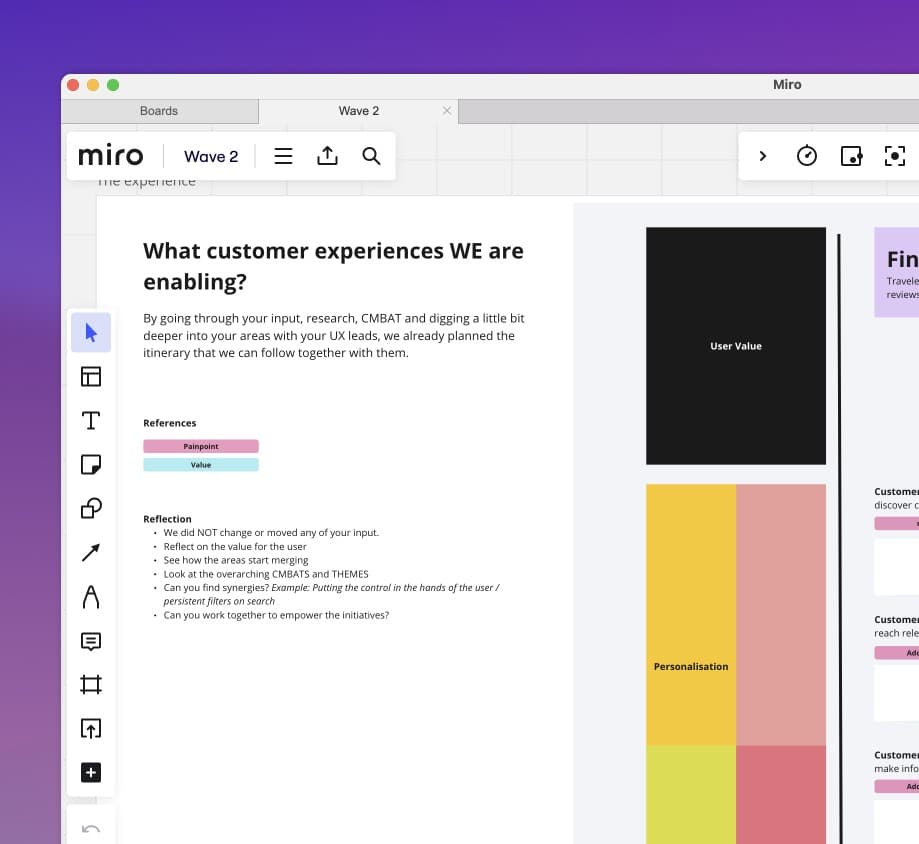
Task: Open more apps plus button
Action: point(91,772)
